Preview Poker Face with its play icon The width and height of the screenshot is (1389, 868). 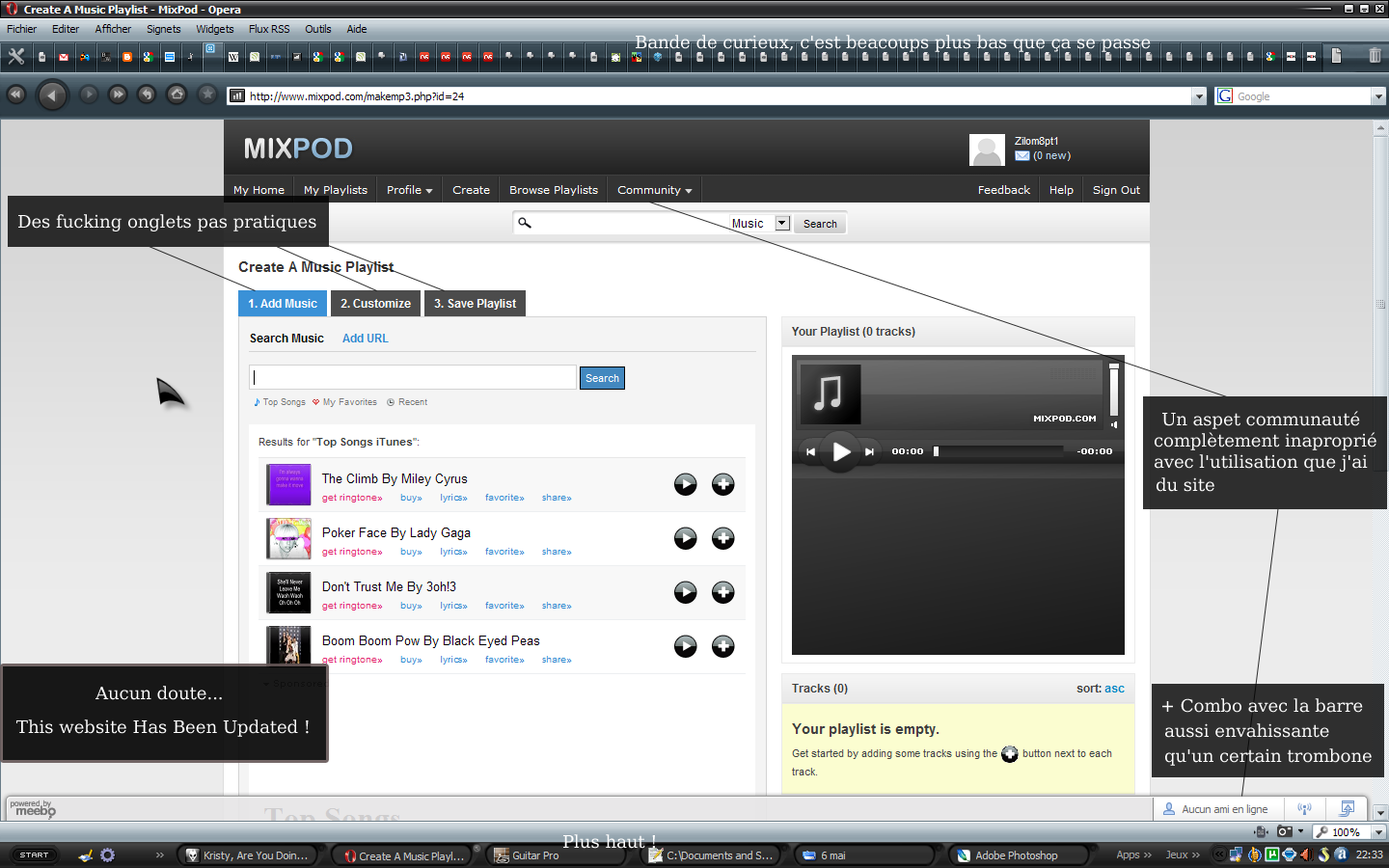686,538
